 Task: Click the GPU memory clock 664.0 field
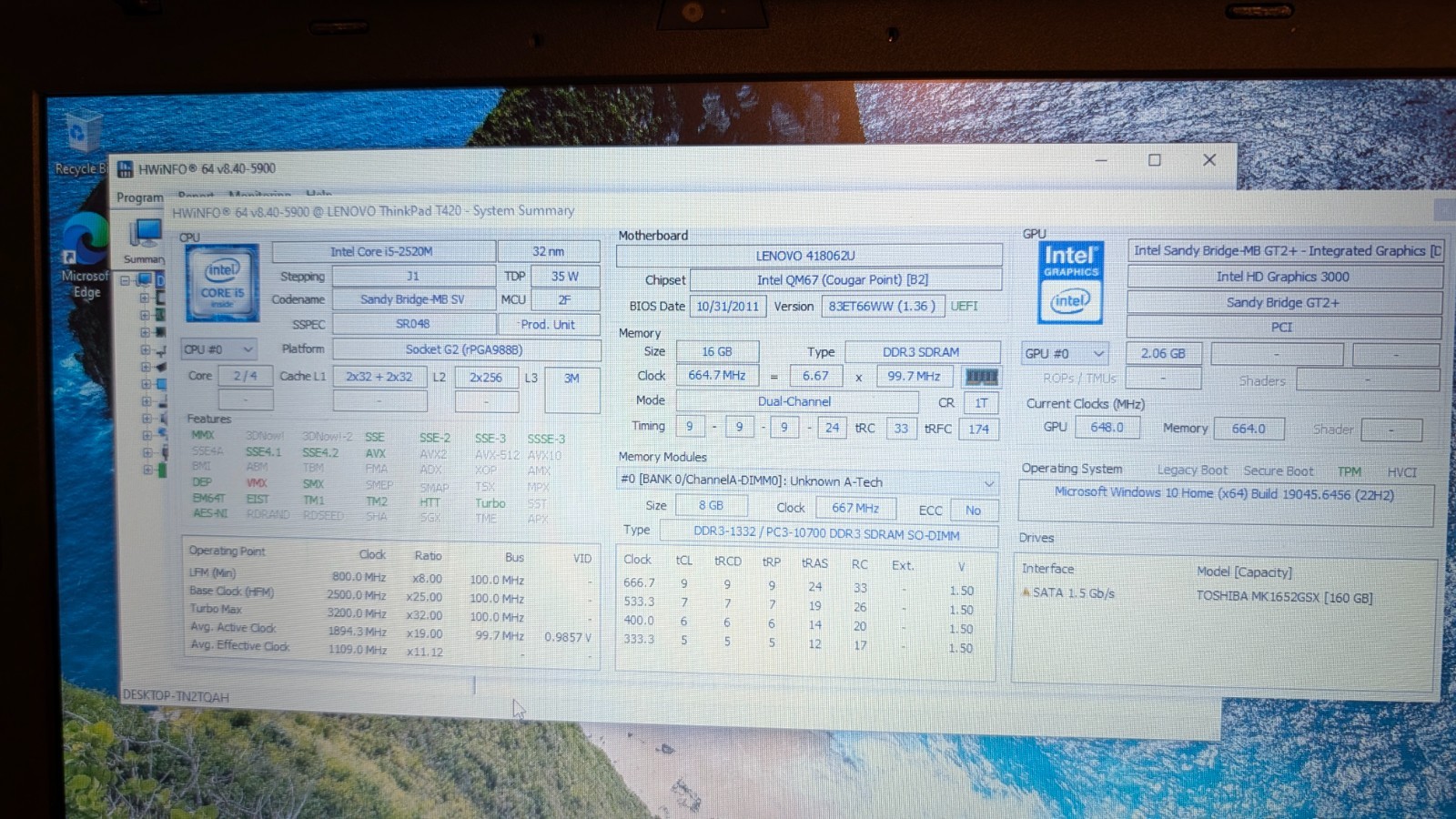(x=1249, y=429)
